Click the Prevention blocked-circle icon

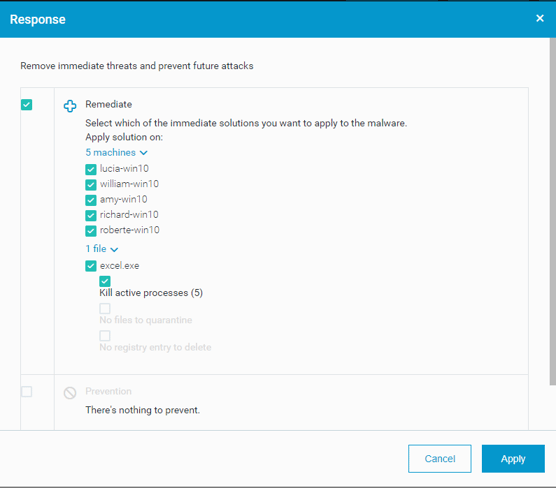point(70,393)
